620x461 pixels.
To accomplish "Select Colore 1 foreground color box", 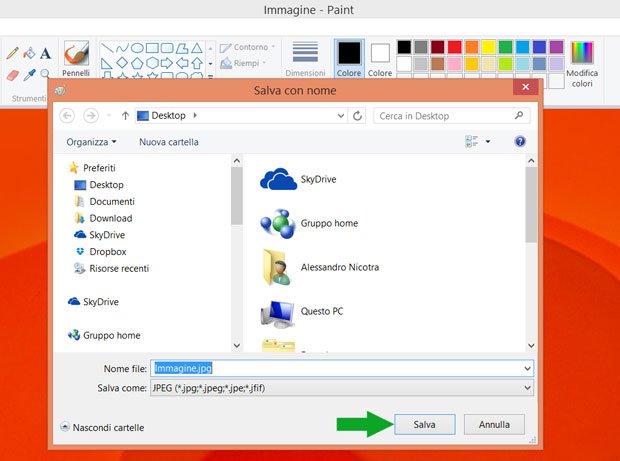I will pos(349,59).
